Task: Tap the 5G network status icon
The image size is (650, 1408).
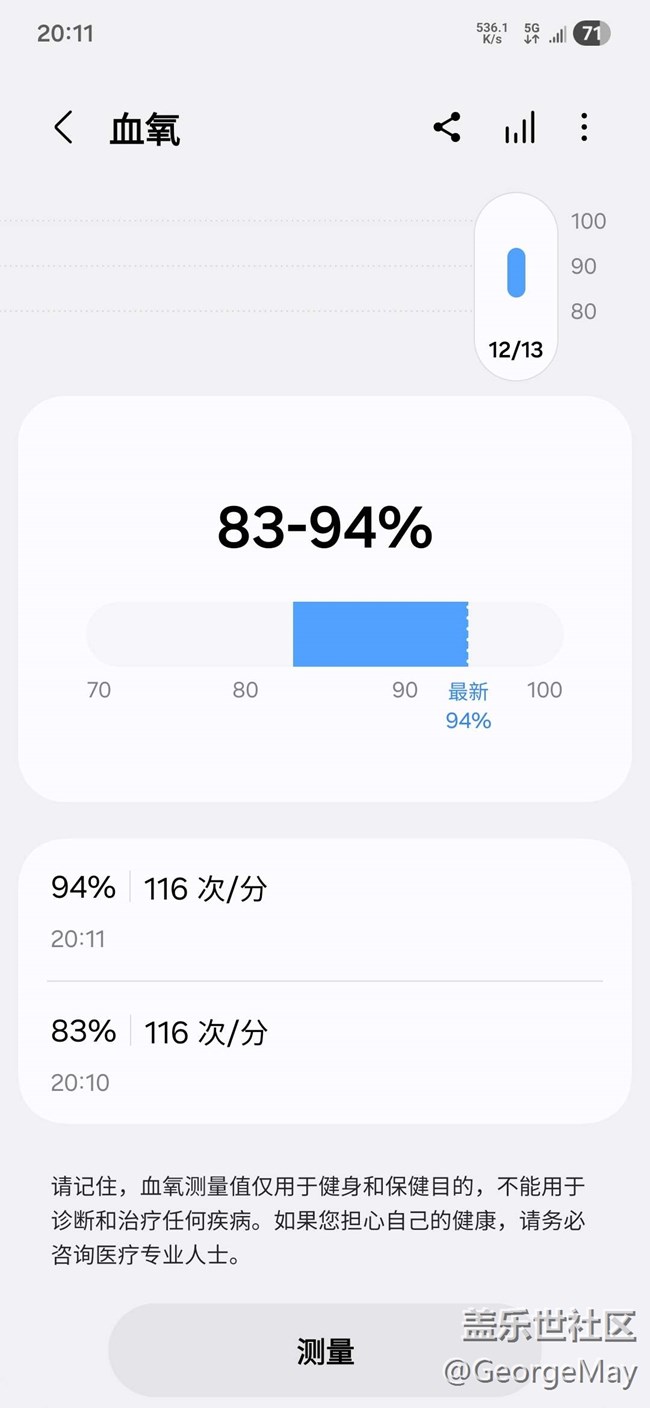Action: (x=531, y=34)
